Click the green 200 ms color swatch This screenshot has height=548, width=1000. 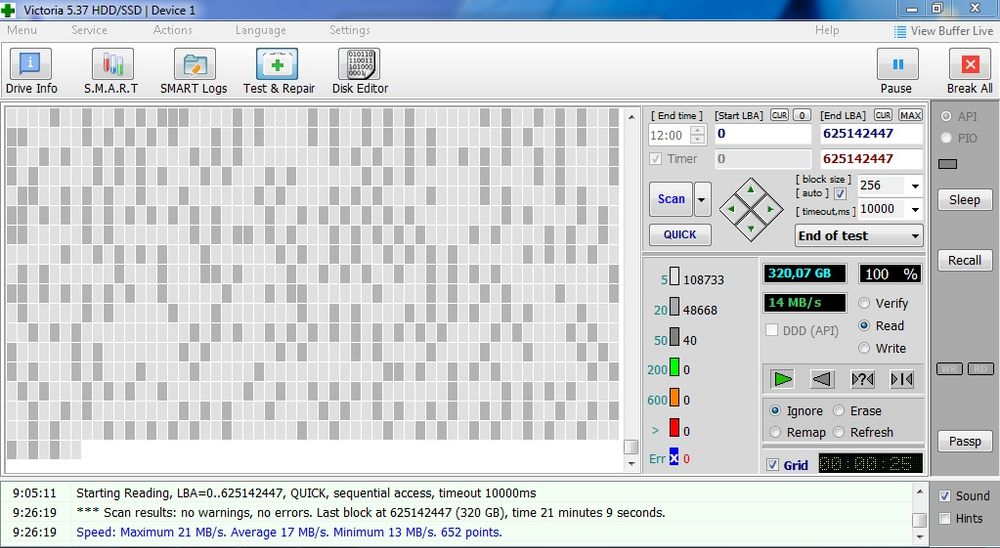click(x=674, y=369)
